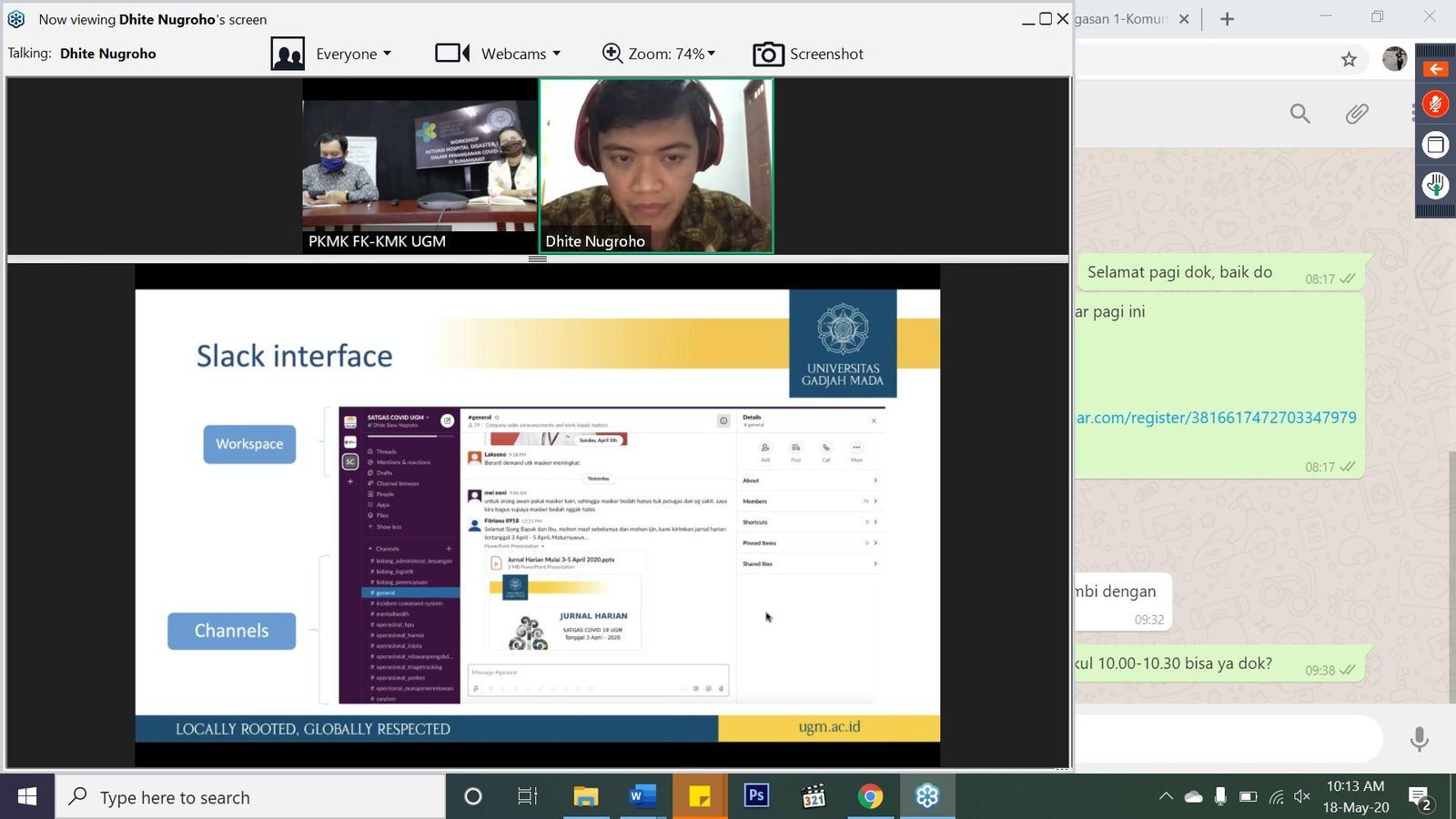Raise hand using the hand icon
Image resolution: width=1456 pixels, height=819 pixels.
coord(1435,186)
